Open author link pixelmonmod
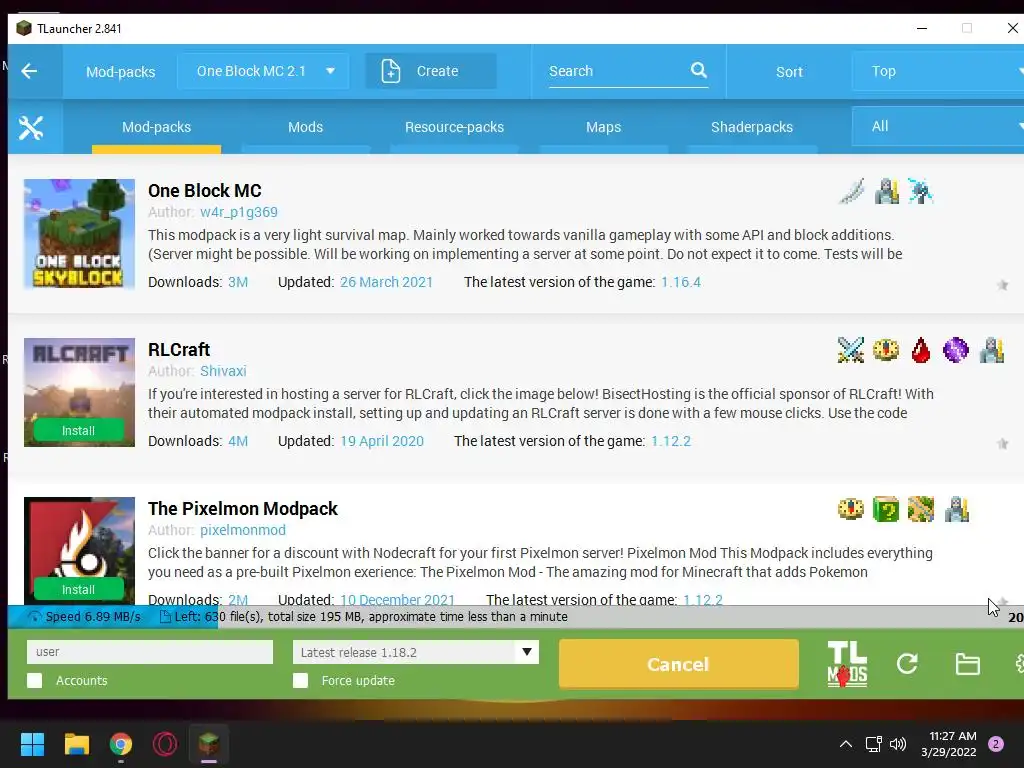 (x=243, y=530)
